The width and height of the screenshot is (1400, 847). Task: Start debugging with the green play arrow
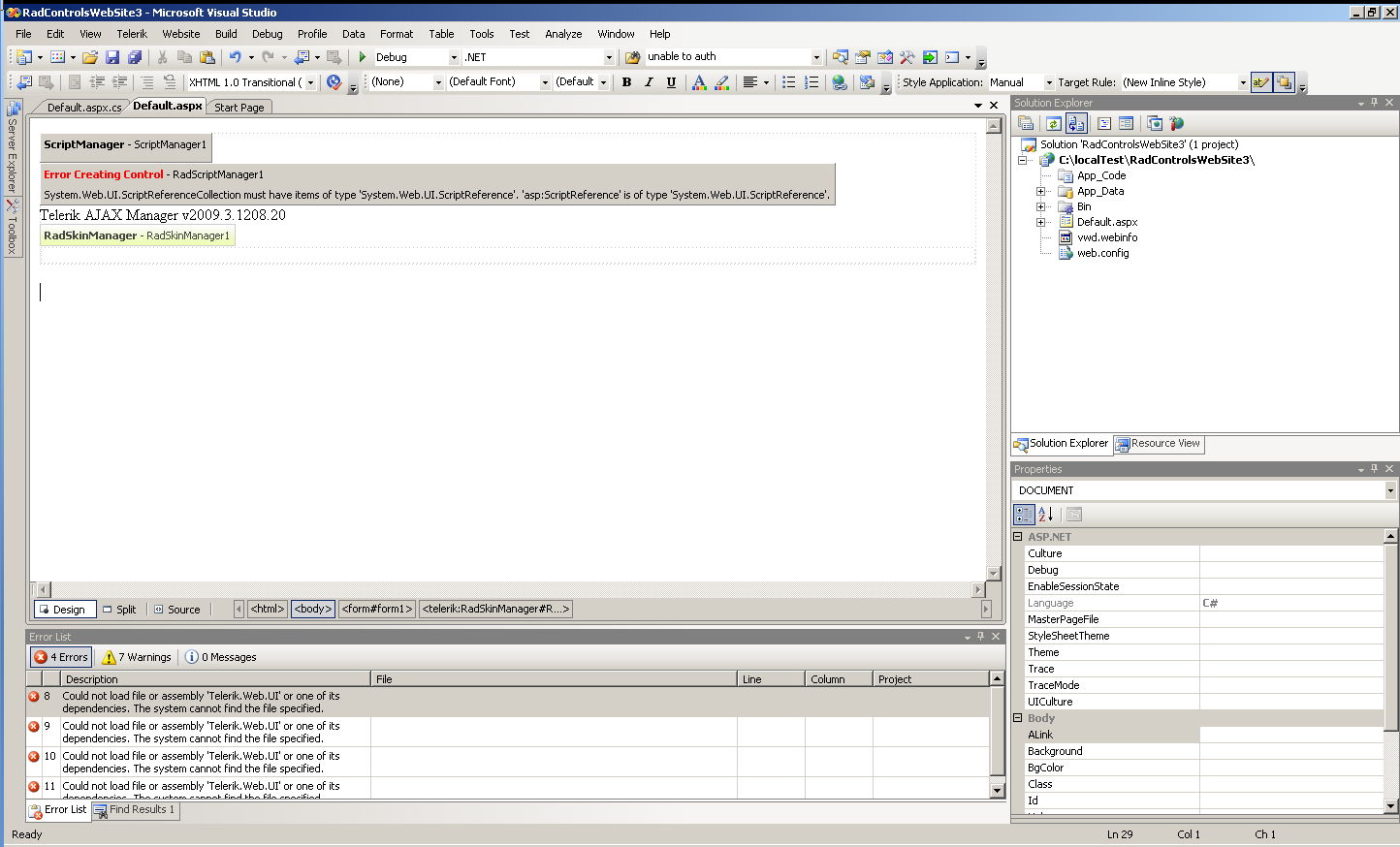pos(363,57)
